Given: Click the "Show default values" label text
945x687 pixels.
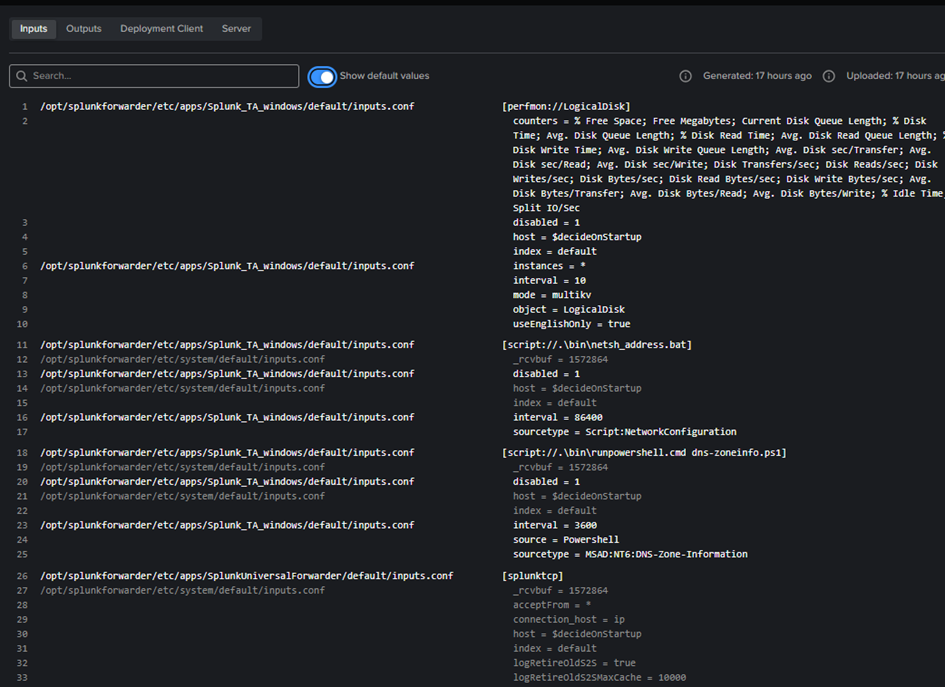Looking at the screenshot, I should [384, 76].
